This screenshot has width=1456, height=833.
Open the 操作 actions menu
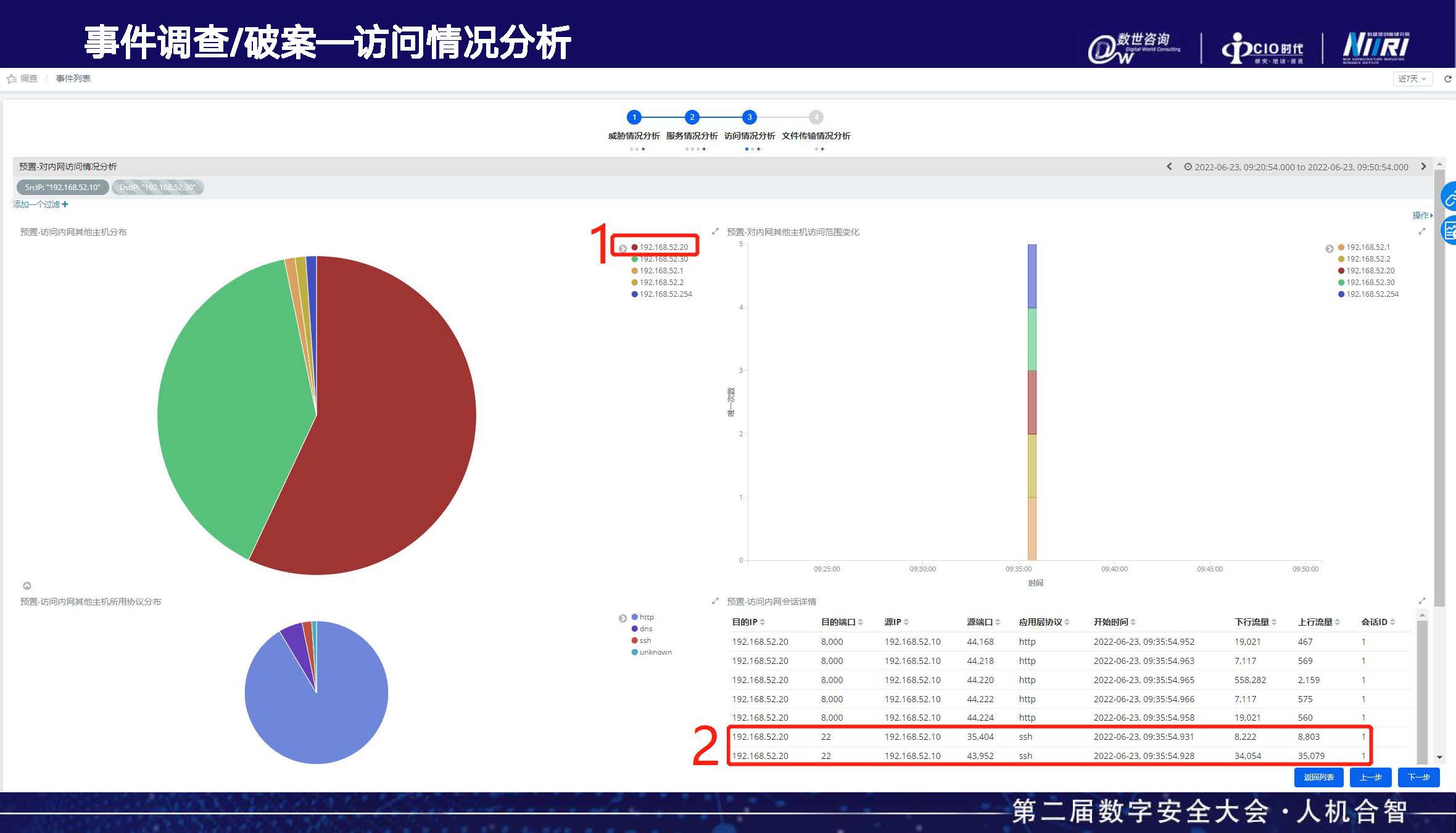click(x=1423, y=215)
